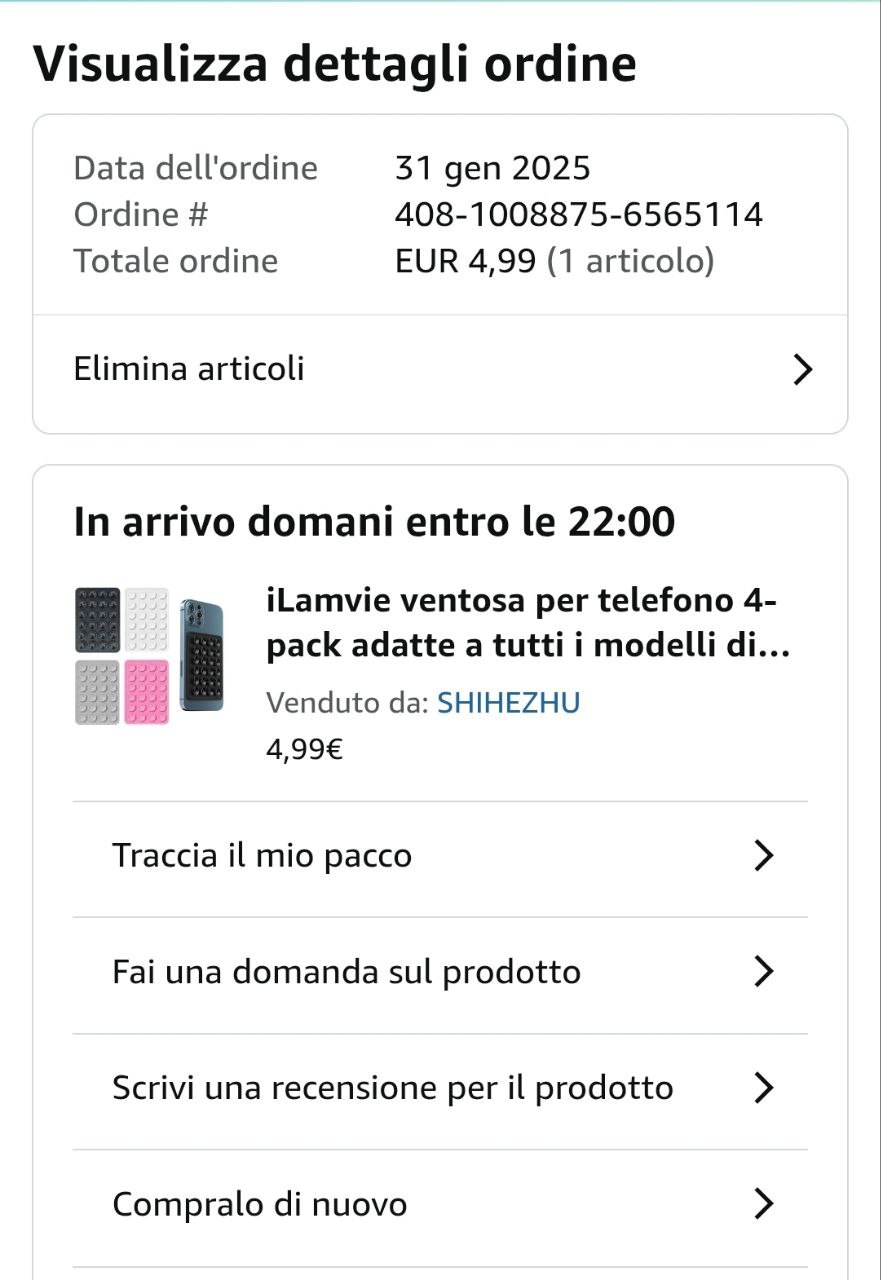Click the Totale ordine label
The width and height of the screenshot is (881, 1280).
pyautogui.click(x=176, y=261)
